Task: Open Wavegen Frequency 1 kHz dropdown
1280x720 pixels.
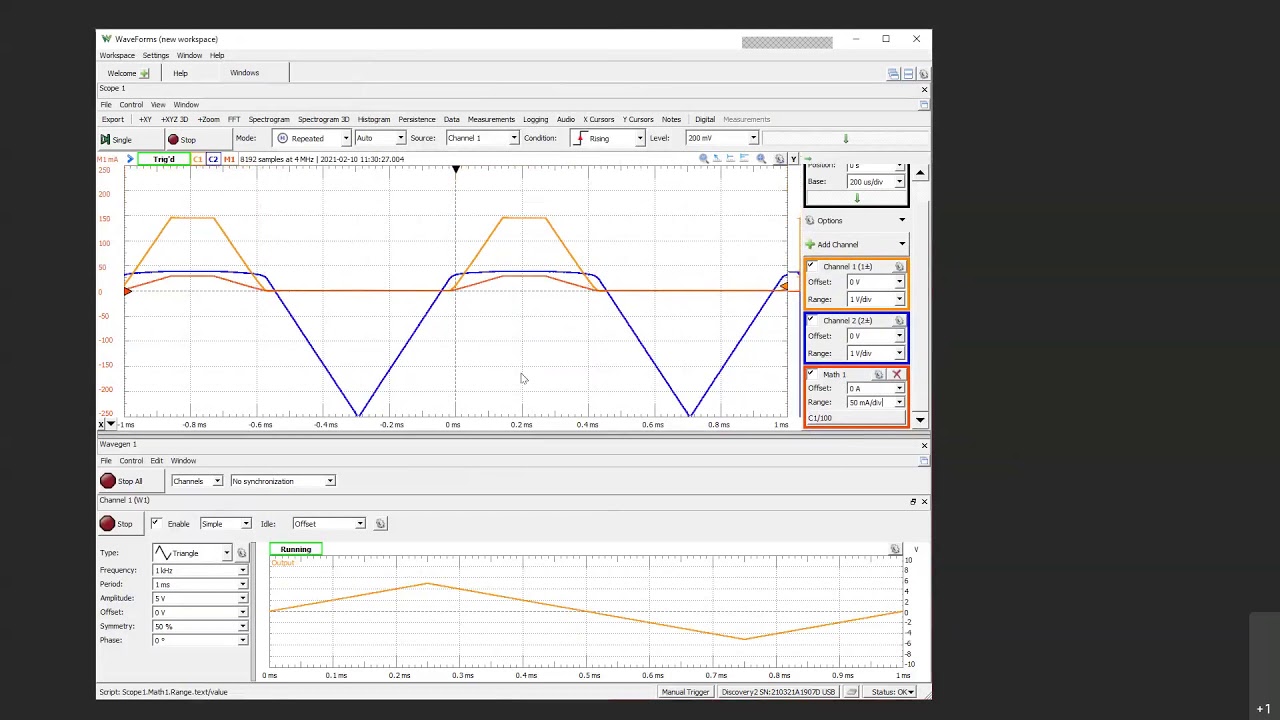Action: 242,571
